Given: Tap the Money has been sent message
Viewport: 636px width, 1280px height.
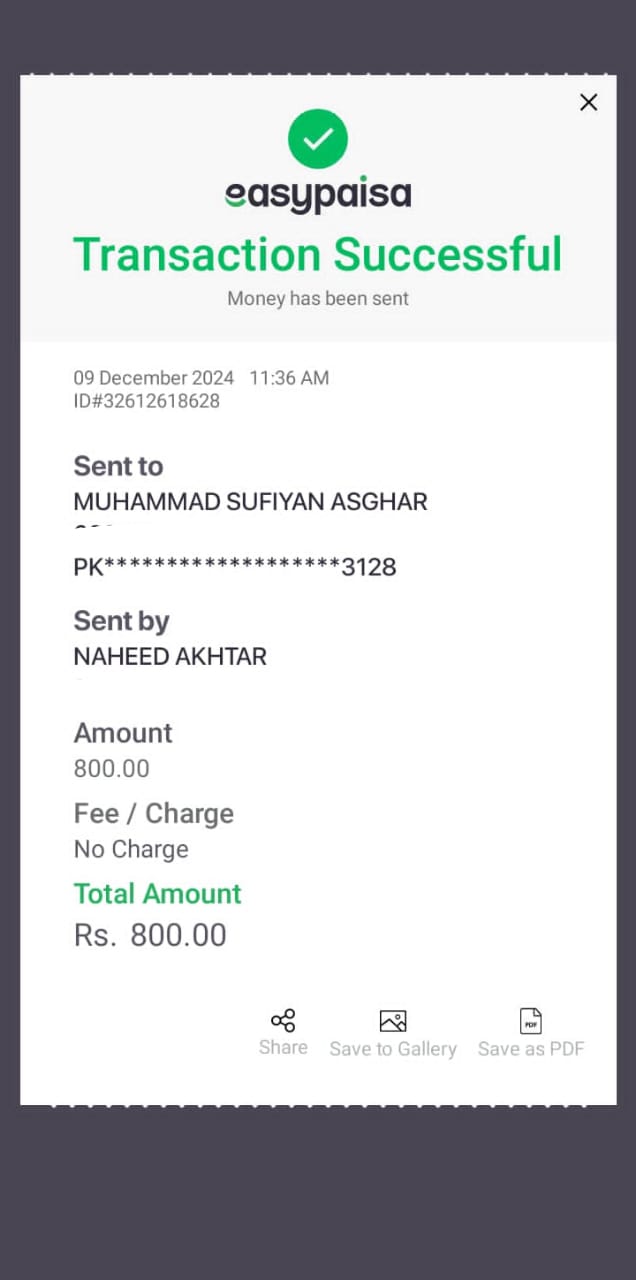Looking at the screenshot, I should tap(318, 298).
